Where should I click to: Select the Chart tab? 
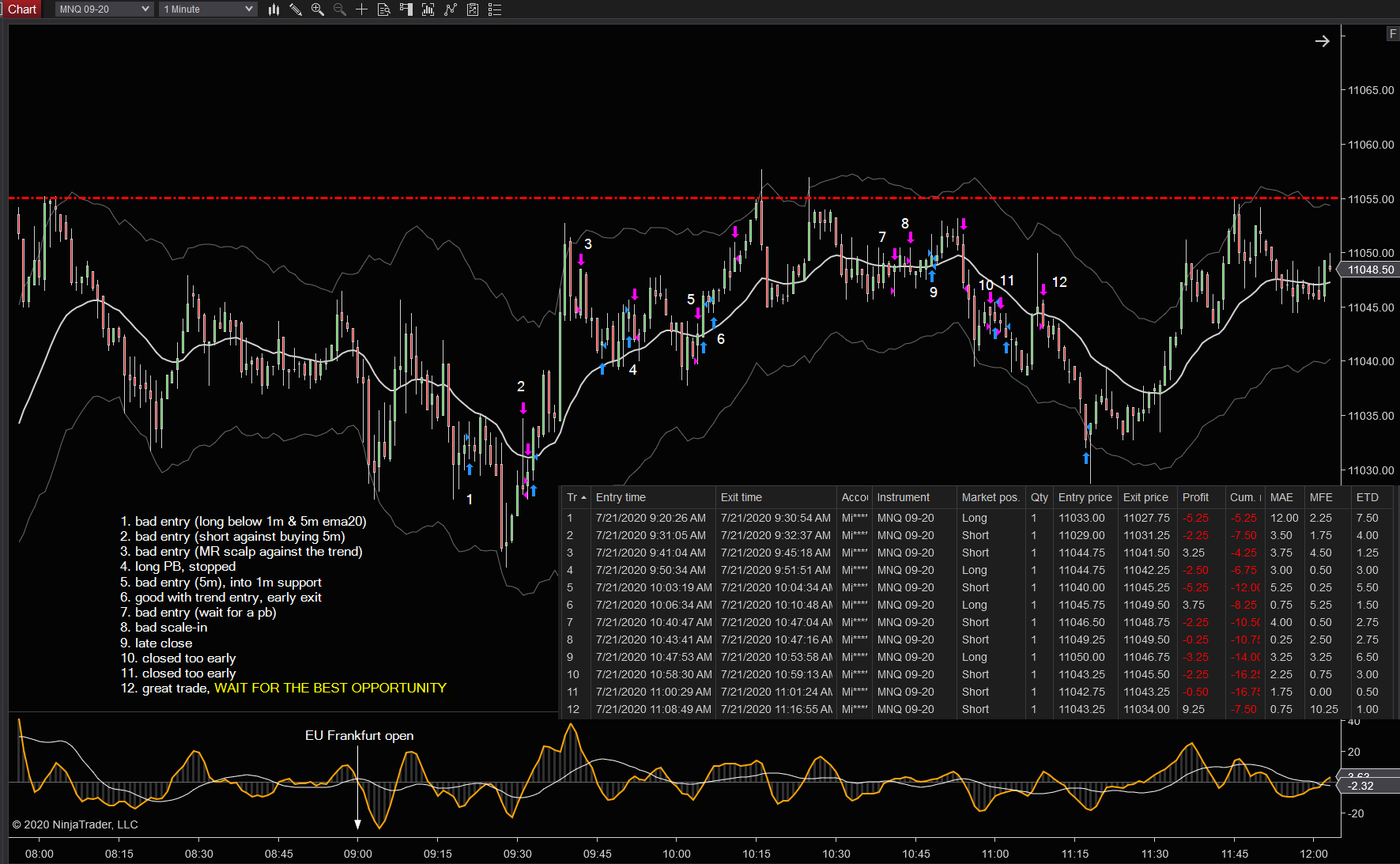pos(21,9)
